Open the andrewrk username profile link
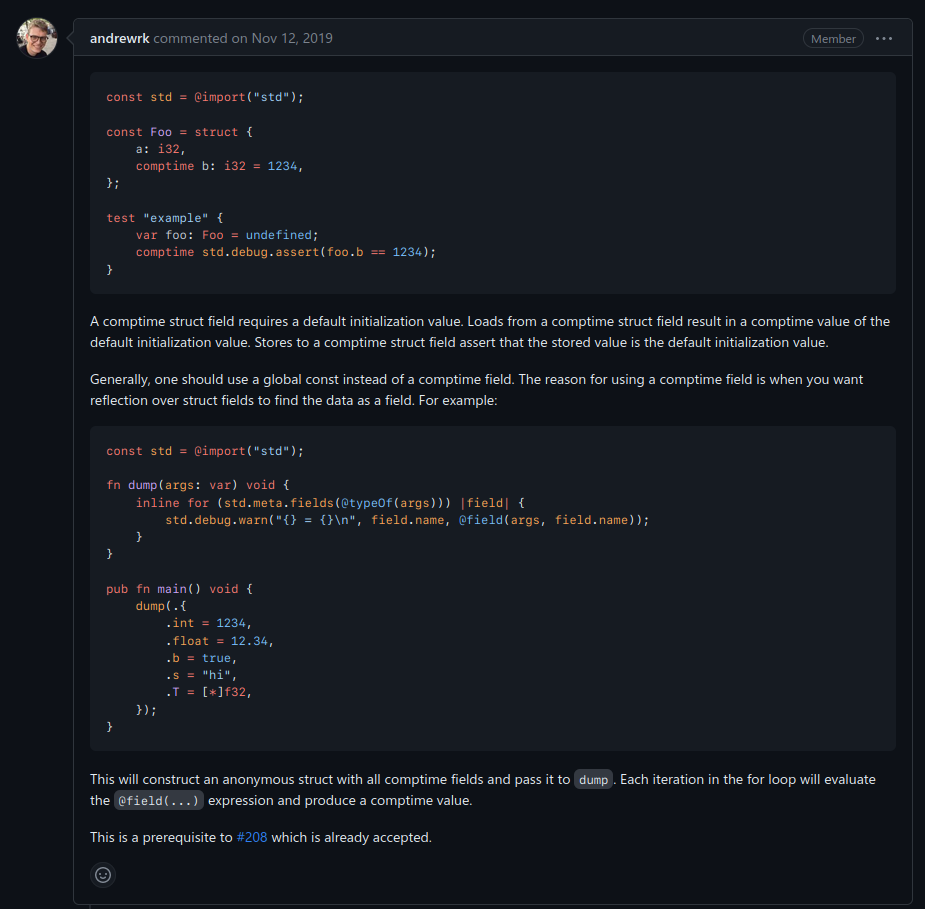The image size is (925, 909). pyautogui.click(x=119, y=39)
